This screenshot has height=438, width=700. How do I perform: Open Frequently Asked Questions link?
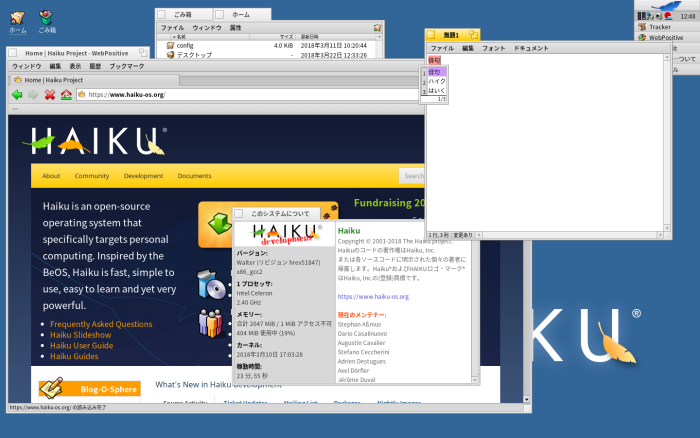click(x=101, y=324)
